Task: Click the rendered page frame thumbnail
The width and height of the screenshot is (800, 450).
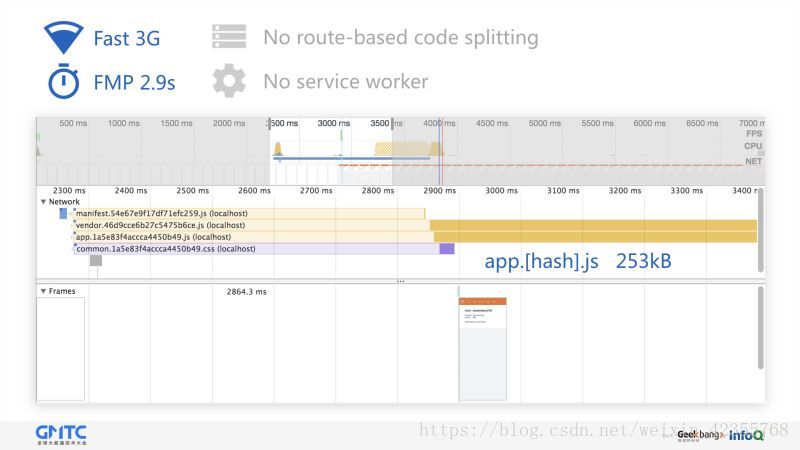Action: pos(483,348)
